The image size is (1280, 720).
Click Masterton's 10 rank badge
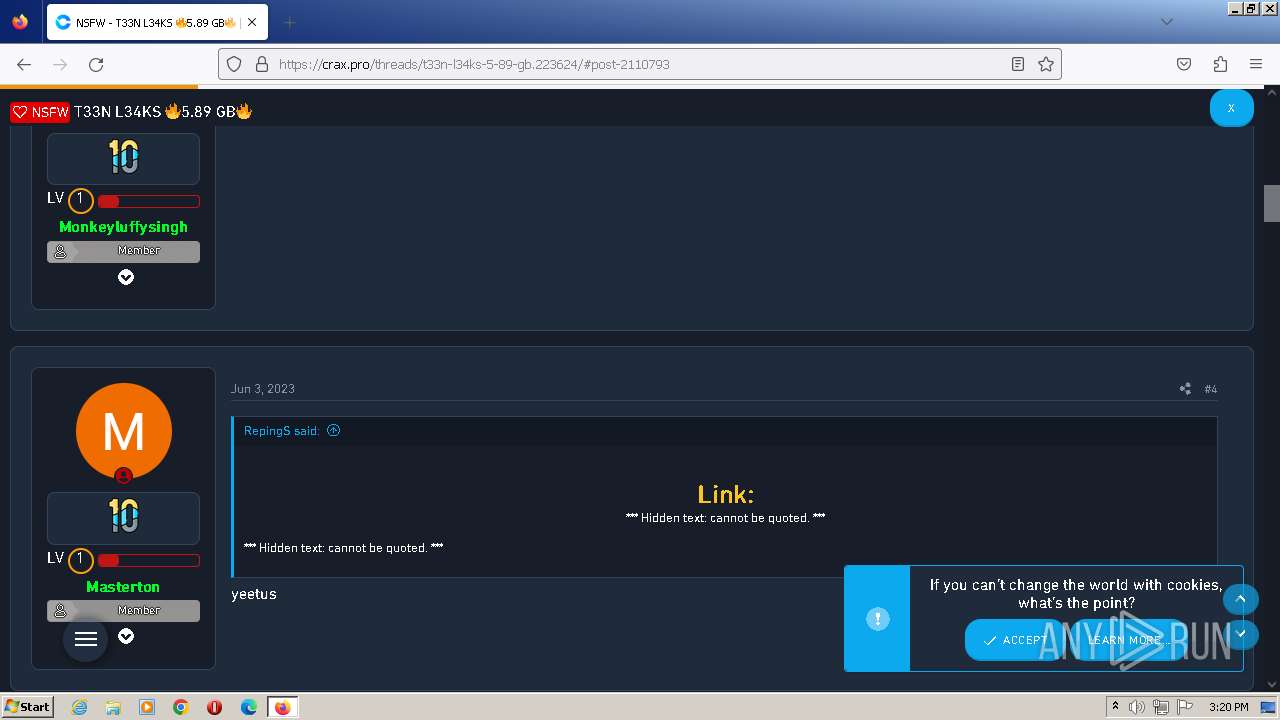click(x=123, y=517)
